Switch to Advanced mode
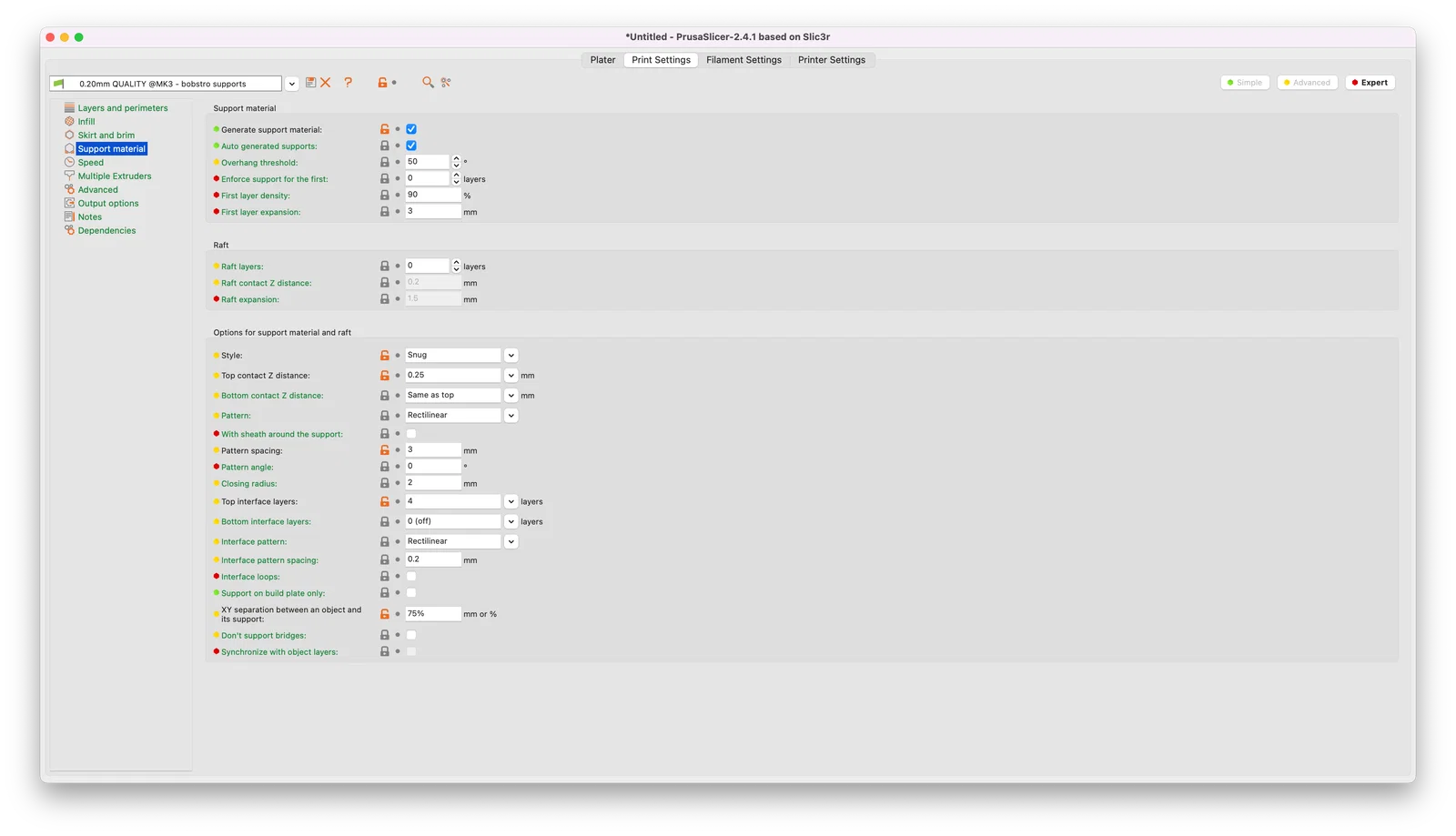 pyautogui.click(x=1307, y=83)
